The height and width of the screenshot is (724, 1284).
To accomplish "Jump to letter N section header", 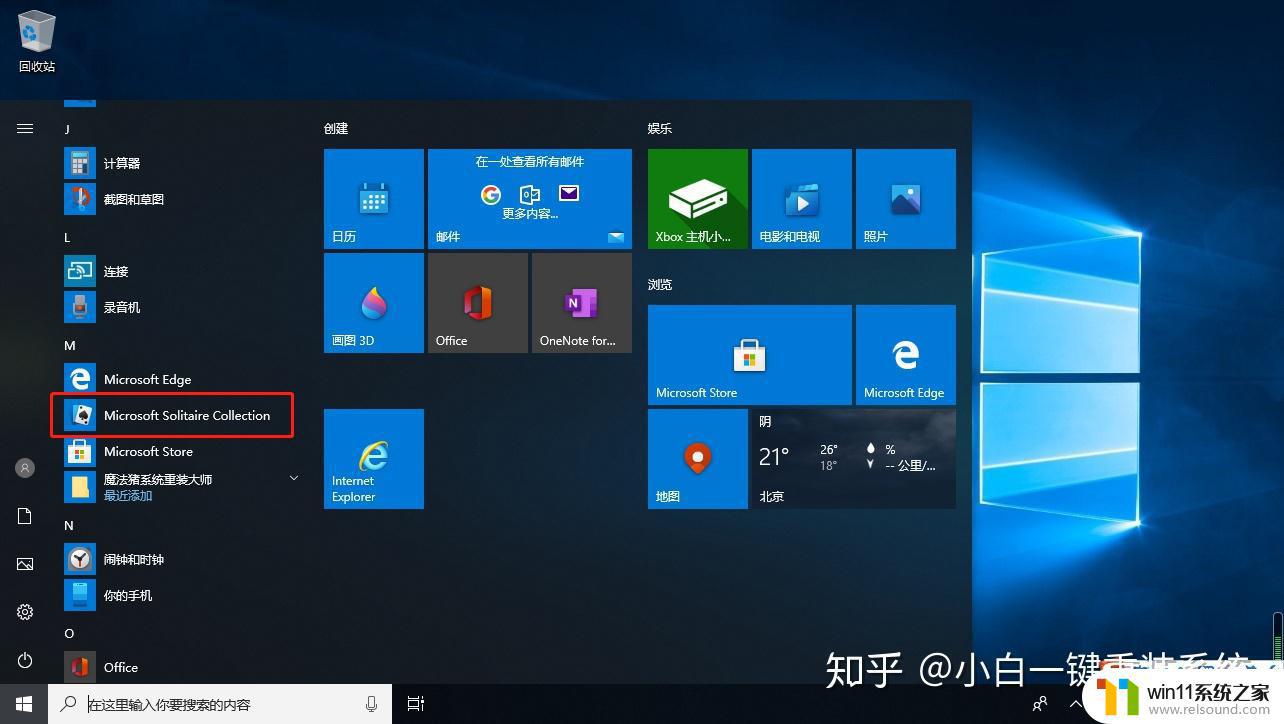I will point(69,525).
